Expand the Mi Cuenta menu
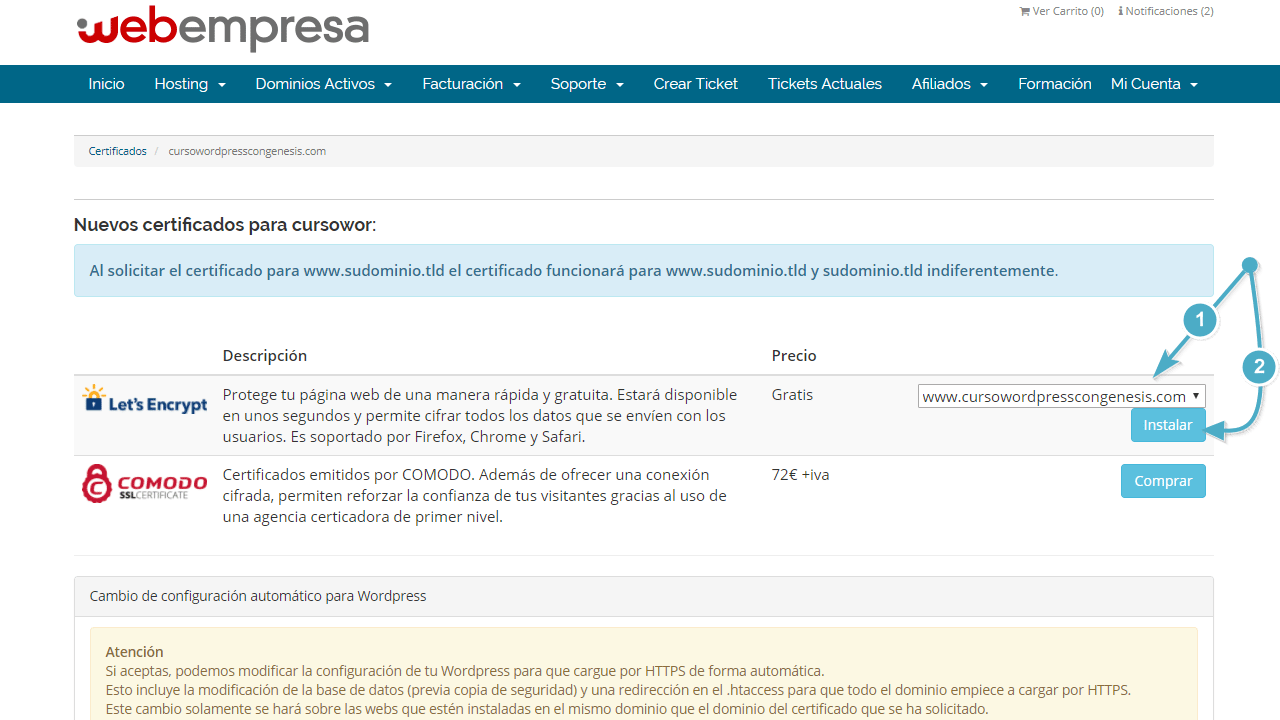Viewport: 1280px width, 720px height. [x=1154, y=84]
